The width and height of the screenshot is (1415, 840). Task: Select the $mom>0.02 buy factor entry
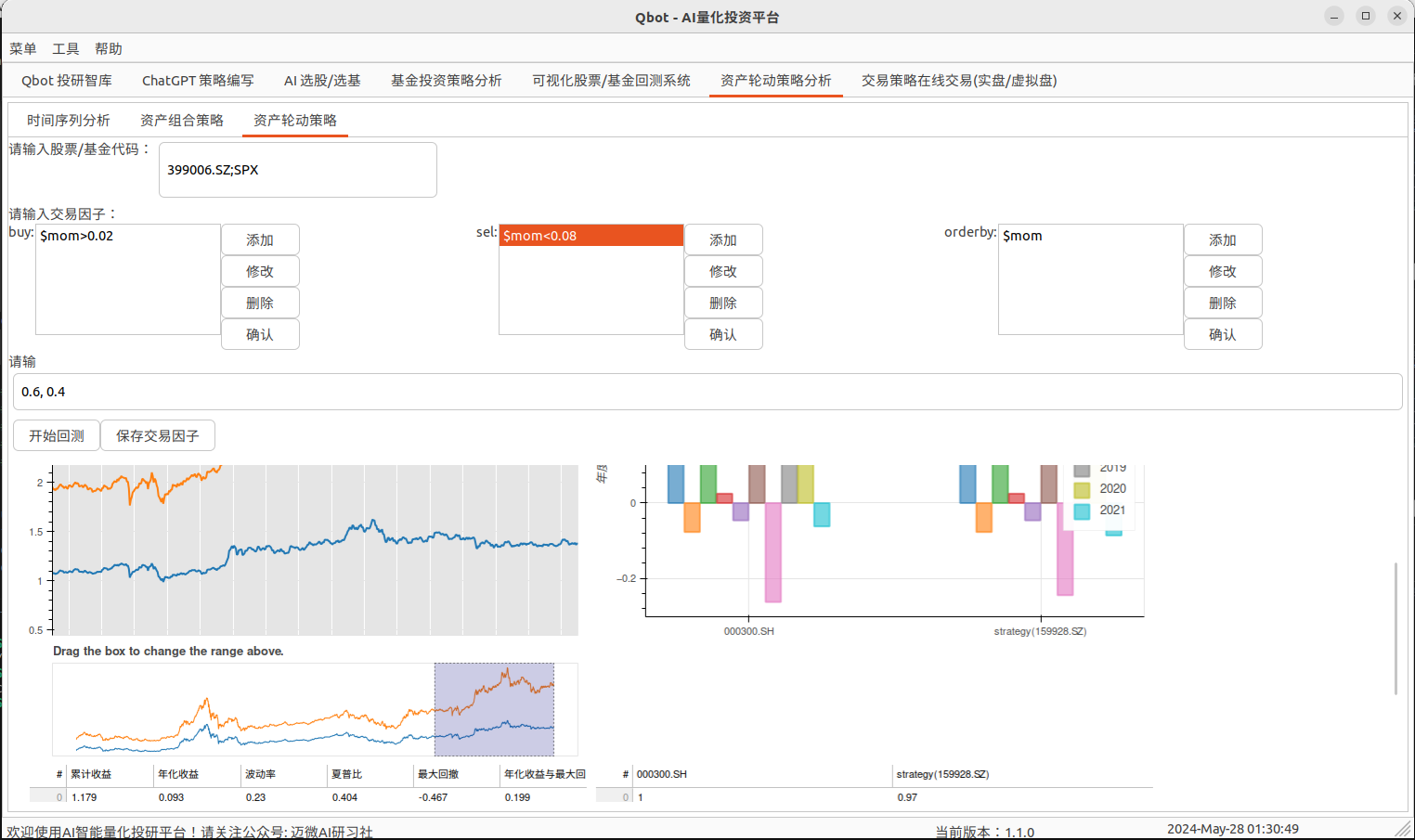pyautogui.click(x=127, y=235)
